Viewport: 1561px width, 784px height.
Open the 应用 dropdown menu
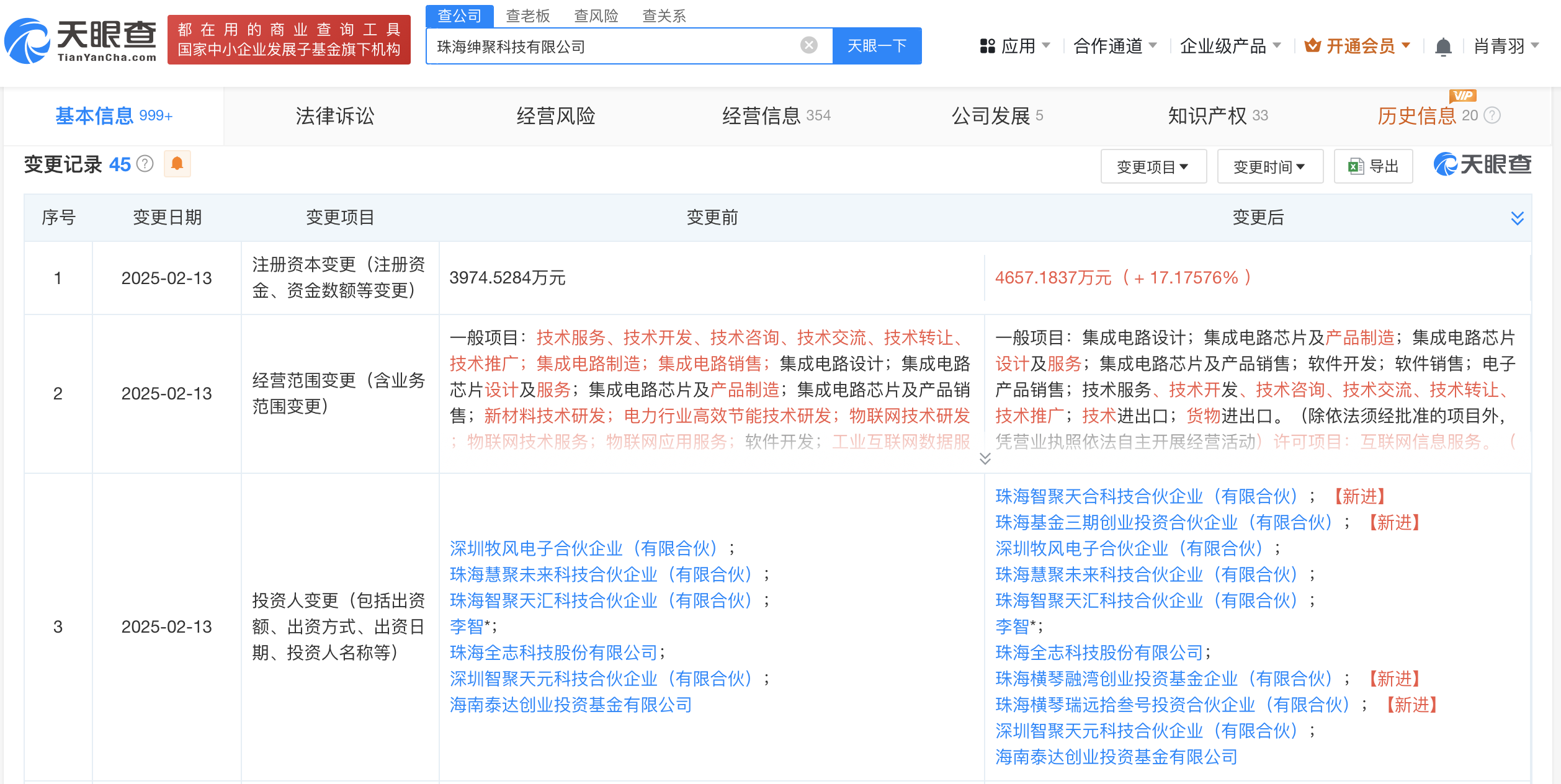pos(1015,46)
